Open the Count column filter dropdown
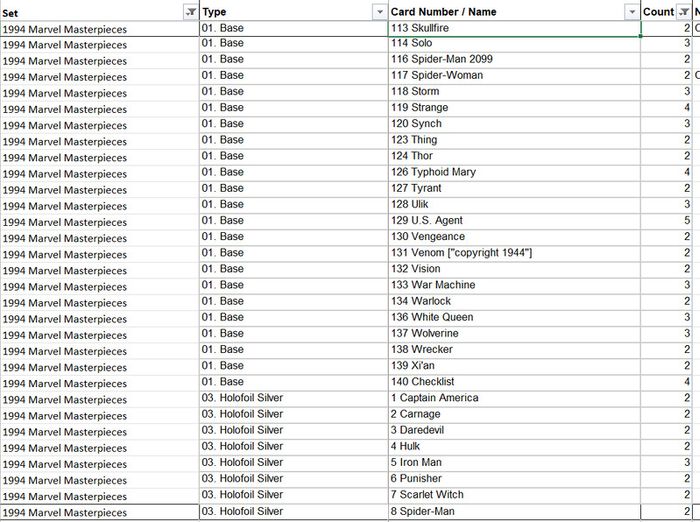Image resolution: width=700 pixels, height=522 pixels. click(683, 12)
